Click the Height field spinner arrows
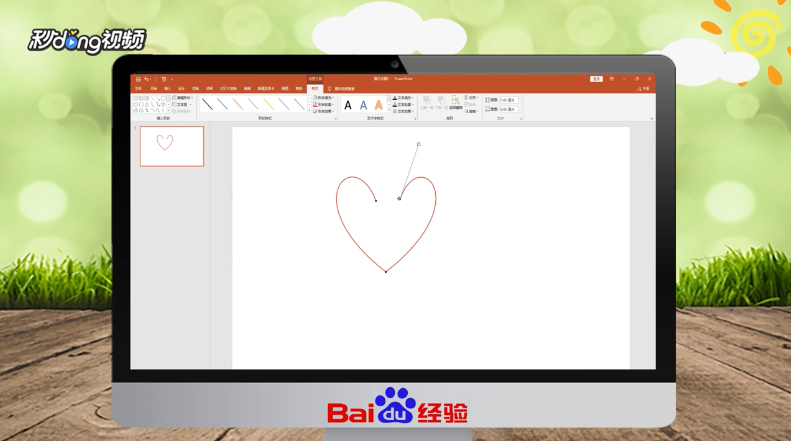 (x=519, y=100)
